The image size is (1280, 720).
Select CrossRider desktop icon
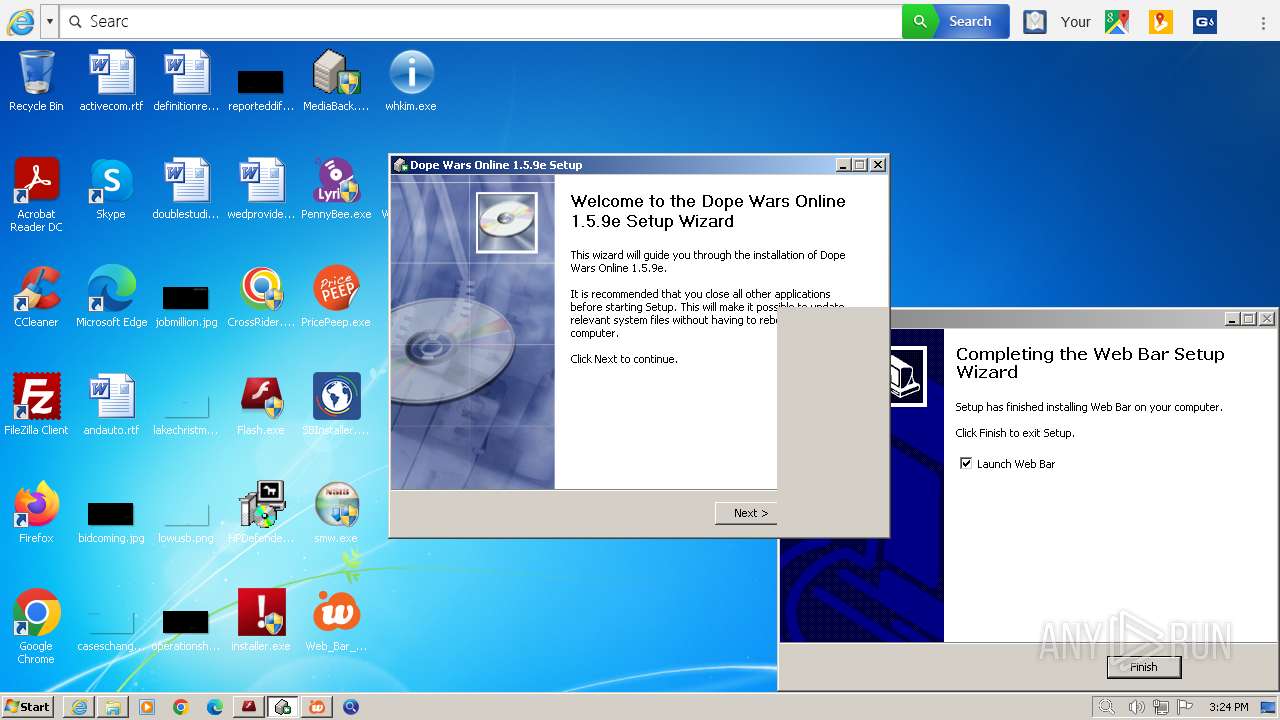coord(261,296)
